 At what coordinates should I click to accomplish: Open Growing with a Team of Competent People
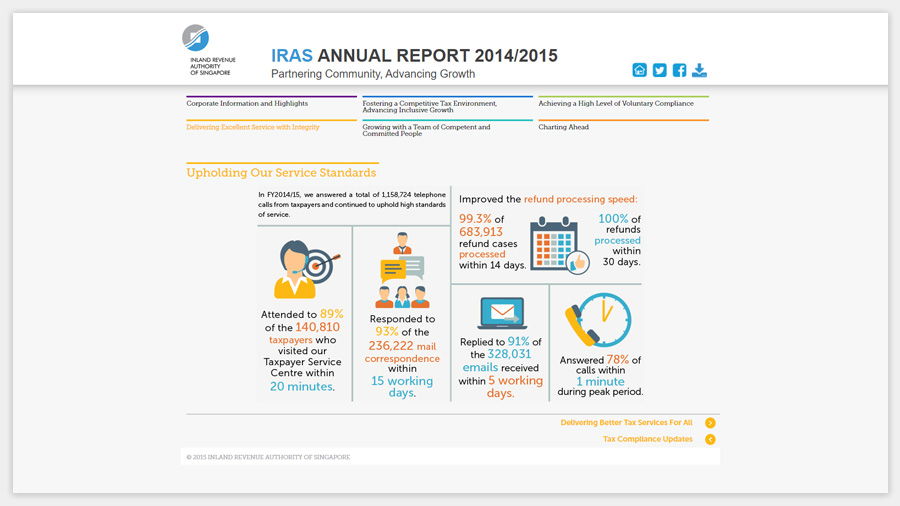426,130
